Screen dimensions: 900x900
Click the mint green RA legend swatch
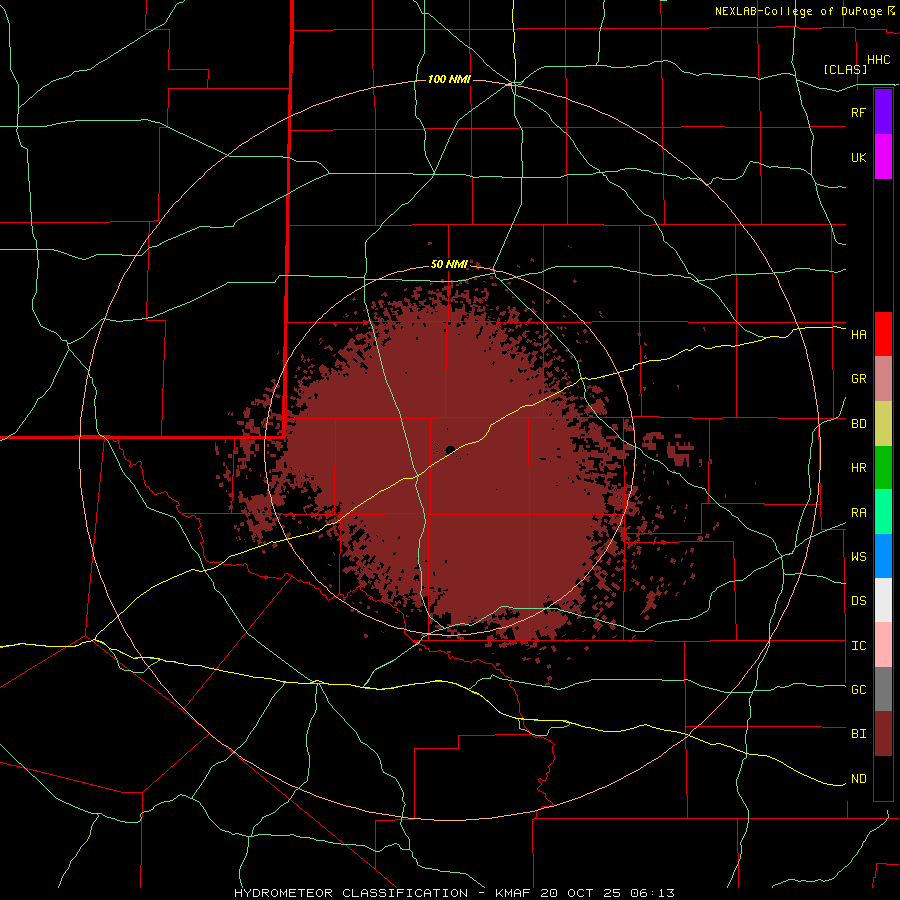pos(883,512)
